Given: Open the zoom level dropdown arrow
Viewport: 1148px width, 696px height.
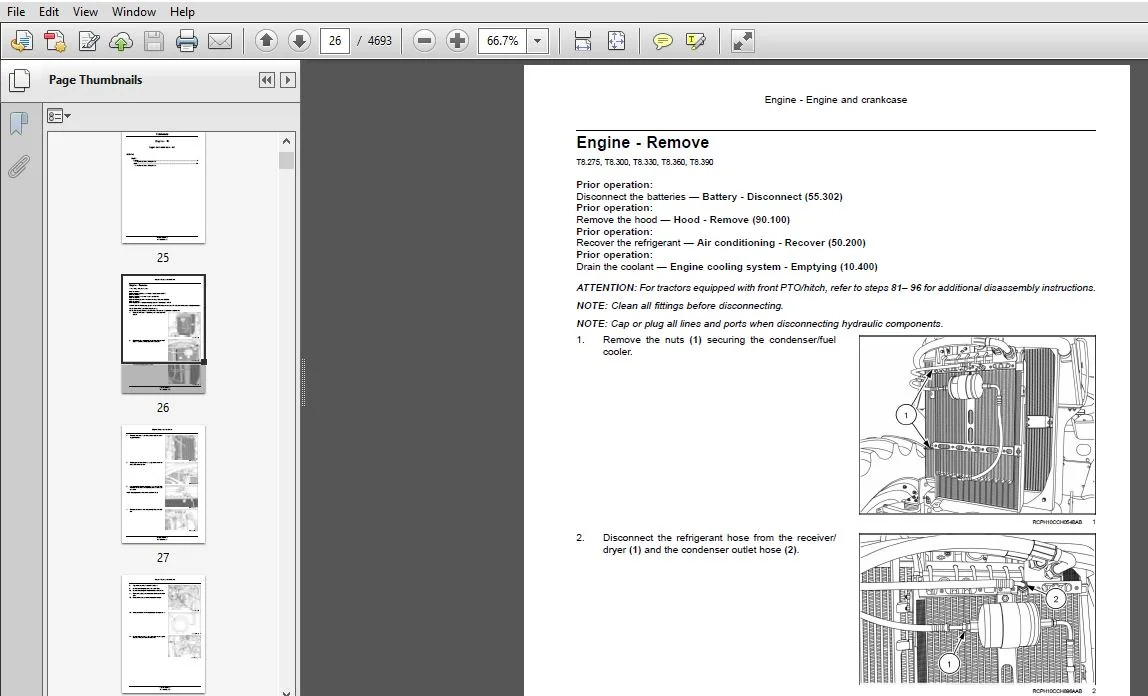Looking at the screenshot, I should 537,41.
